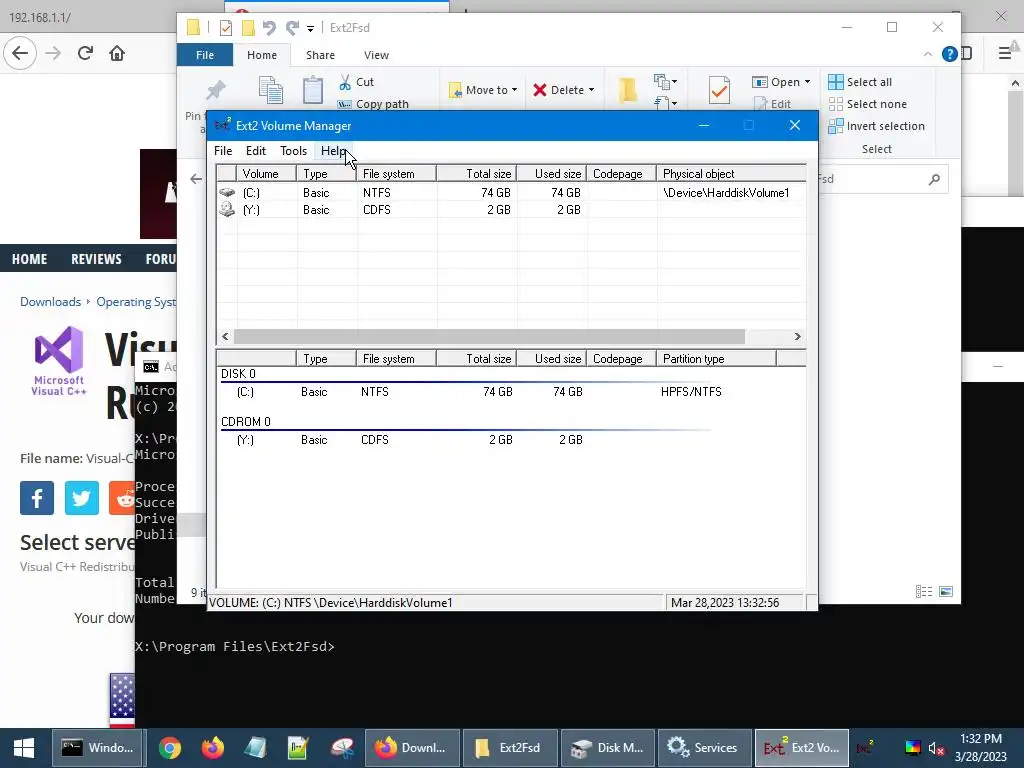Select the DISK 0 group label

coord(238,374)
